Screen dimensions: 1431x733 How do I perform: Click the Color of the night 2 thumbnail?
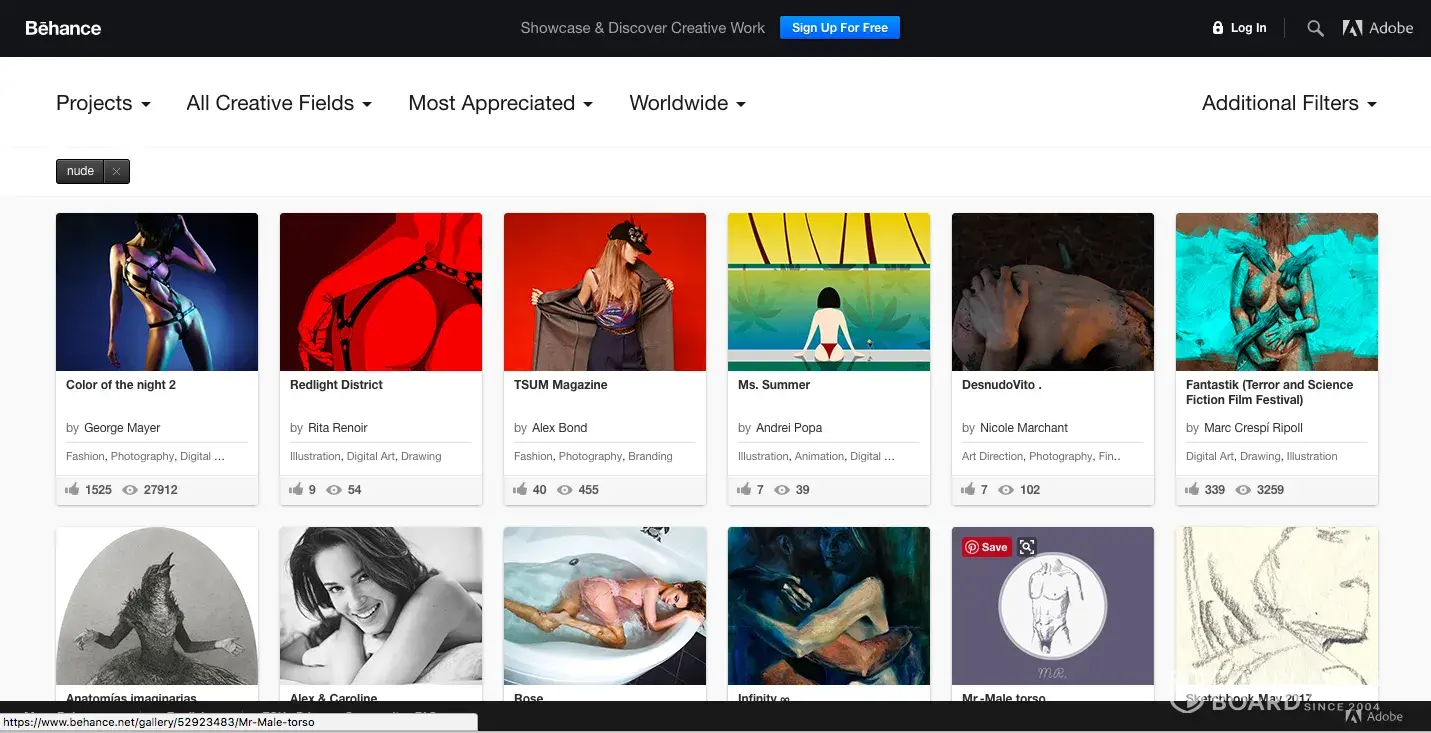[157, 292]
